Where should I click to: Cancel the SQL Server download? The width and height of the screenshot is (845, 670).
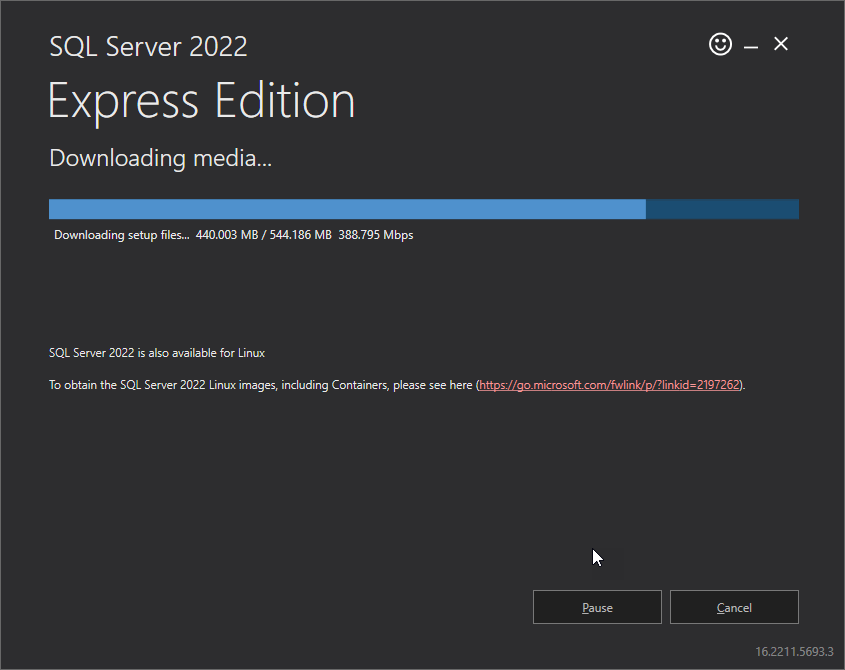click(734, 607)
